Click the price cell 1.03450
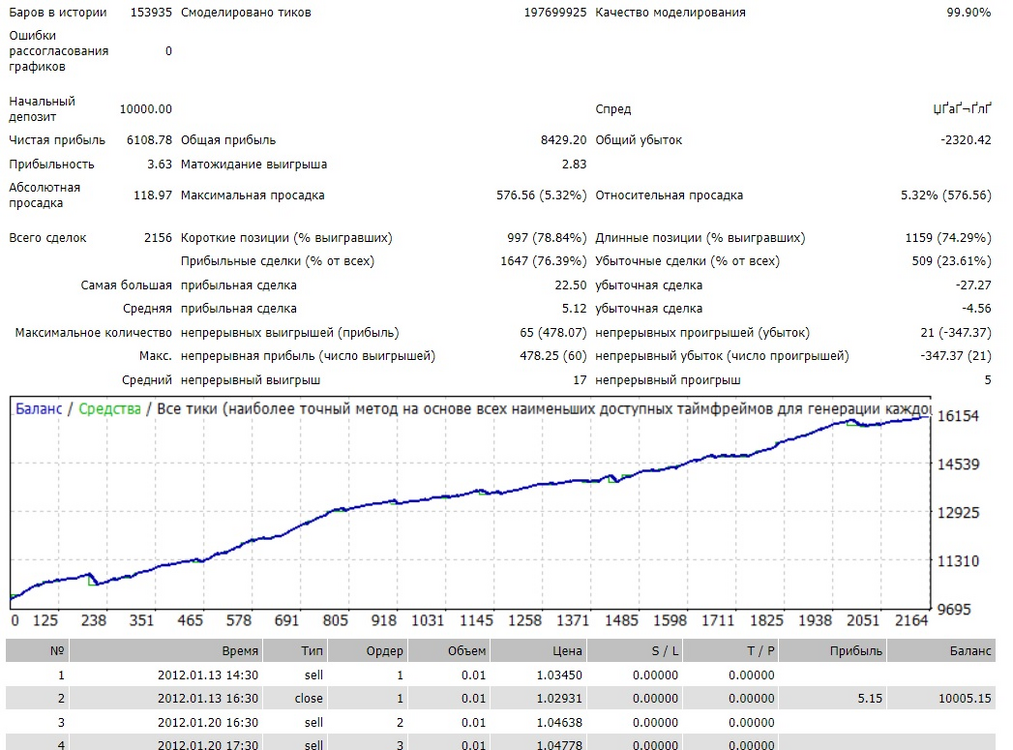Image resolution: width=1013 pixels, height=750 pixels. [x=559, y=675]
